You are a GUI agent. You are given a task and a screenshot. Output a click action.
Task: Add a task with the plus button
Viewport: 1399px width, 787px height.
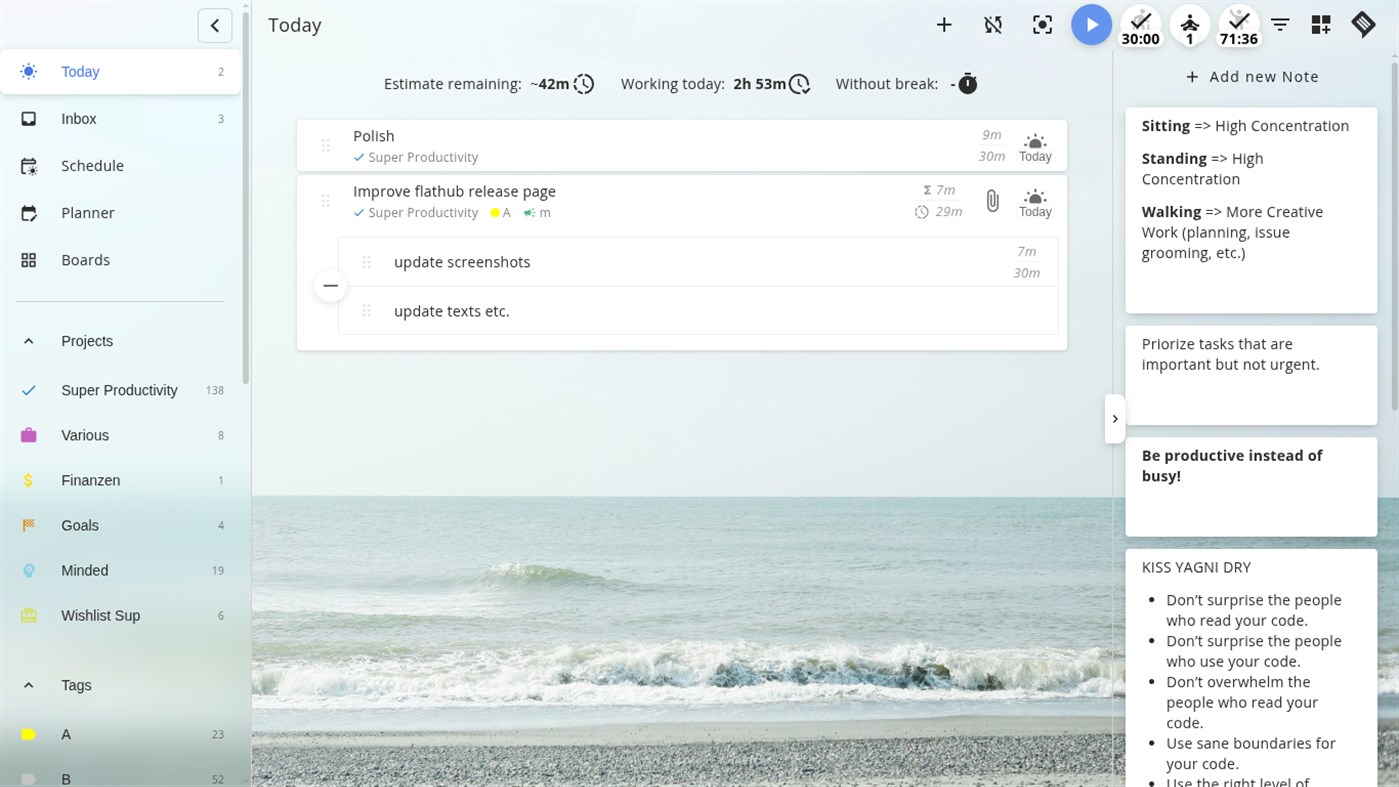[943, 24]
